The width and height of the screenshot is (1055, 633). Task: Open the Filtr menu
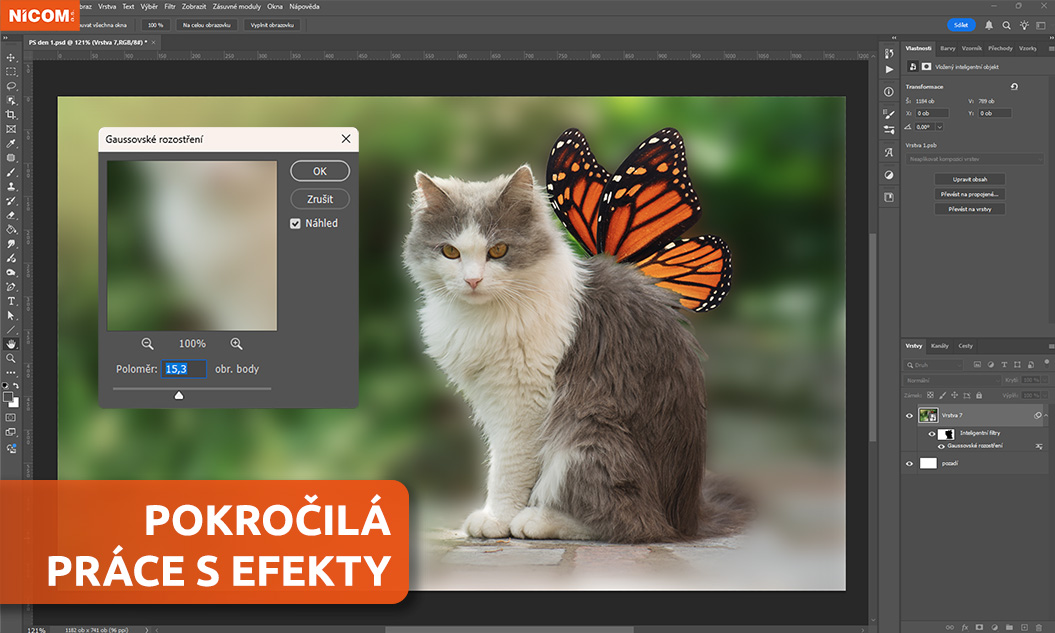170,7
